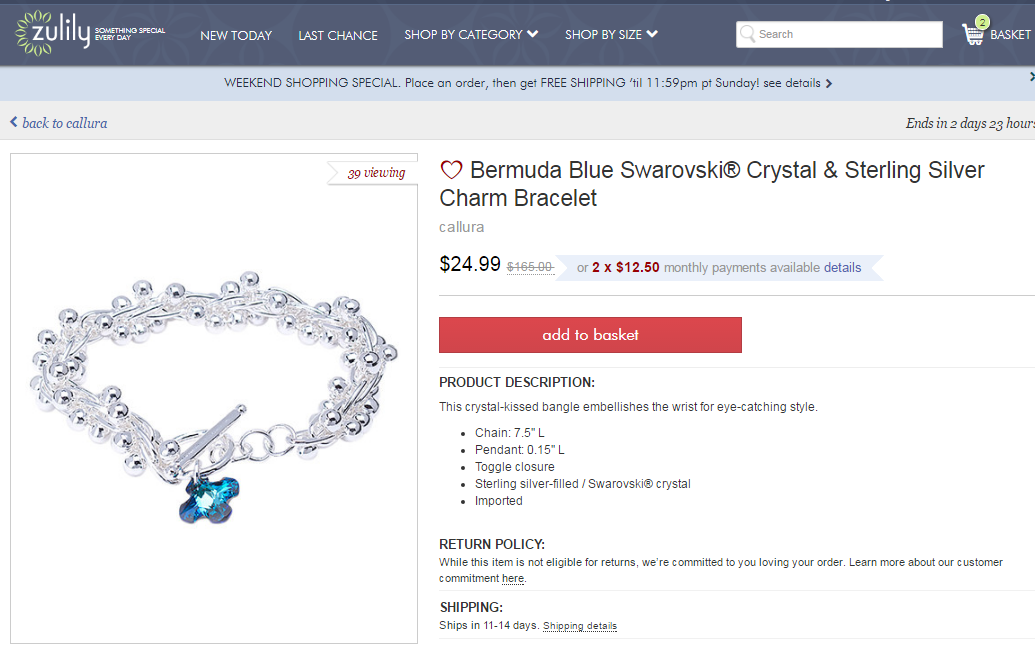Favorite the bracelet with the heart icon

click(451, 171)
